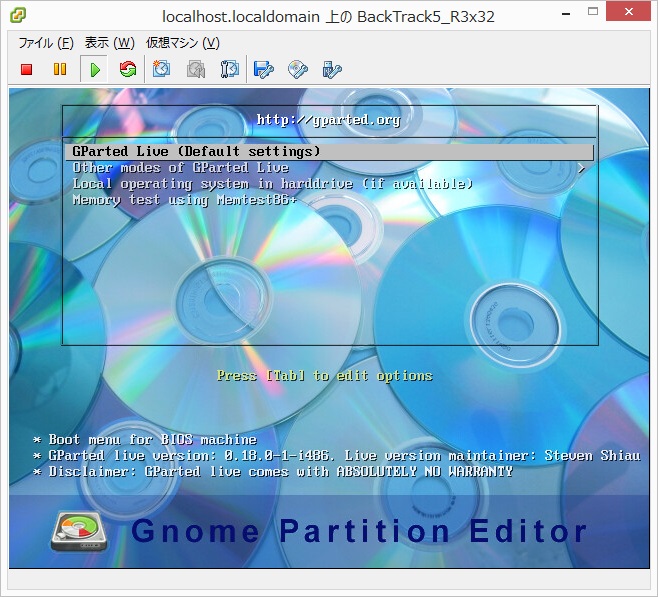This screenshot has width=658, height=597.
Task: Click the USB device connect icon
Action: (x=332, y=70)
